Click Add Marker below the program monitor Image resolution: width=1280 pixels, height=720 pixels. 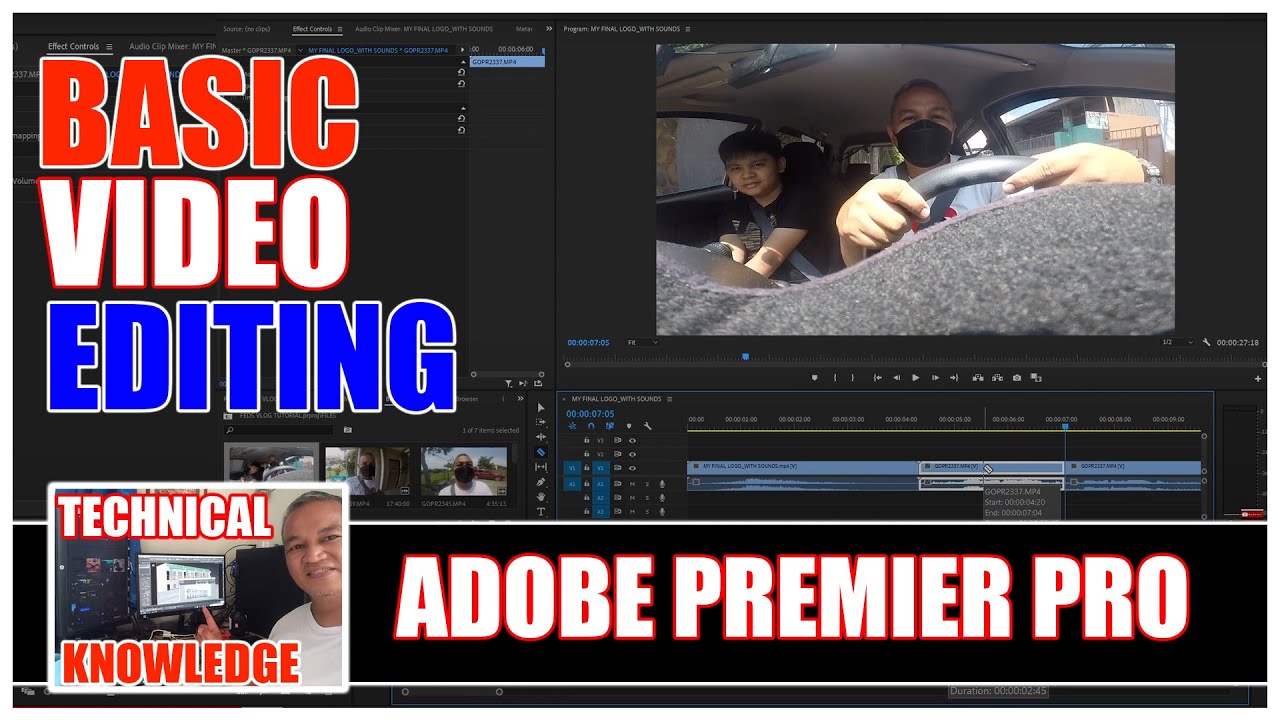coord(814,378)
